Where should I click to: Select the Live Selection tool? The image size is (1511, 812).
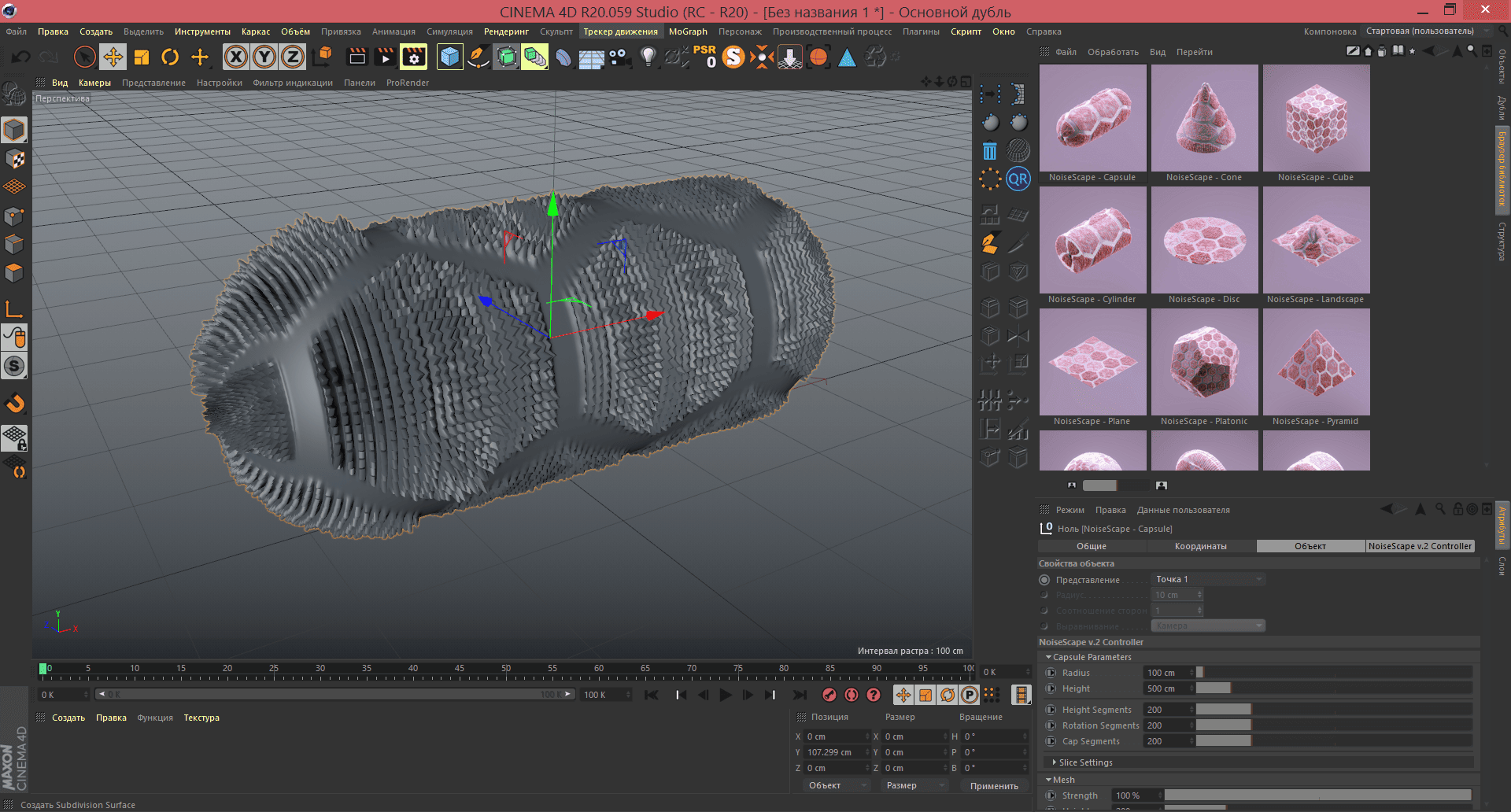tap(84, 57)
